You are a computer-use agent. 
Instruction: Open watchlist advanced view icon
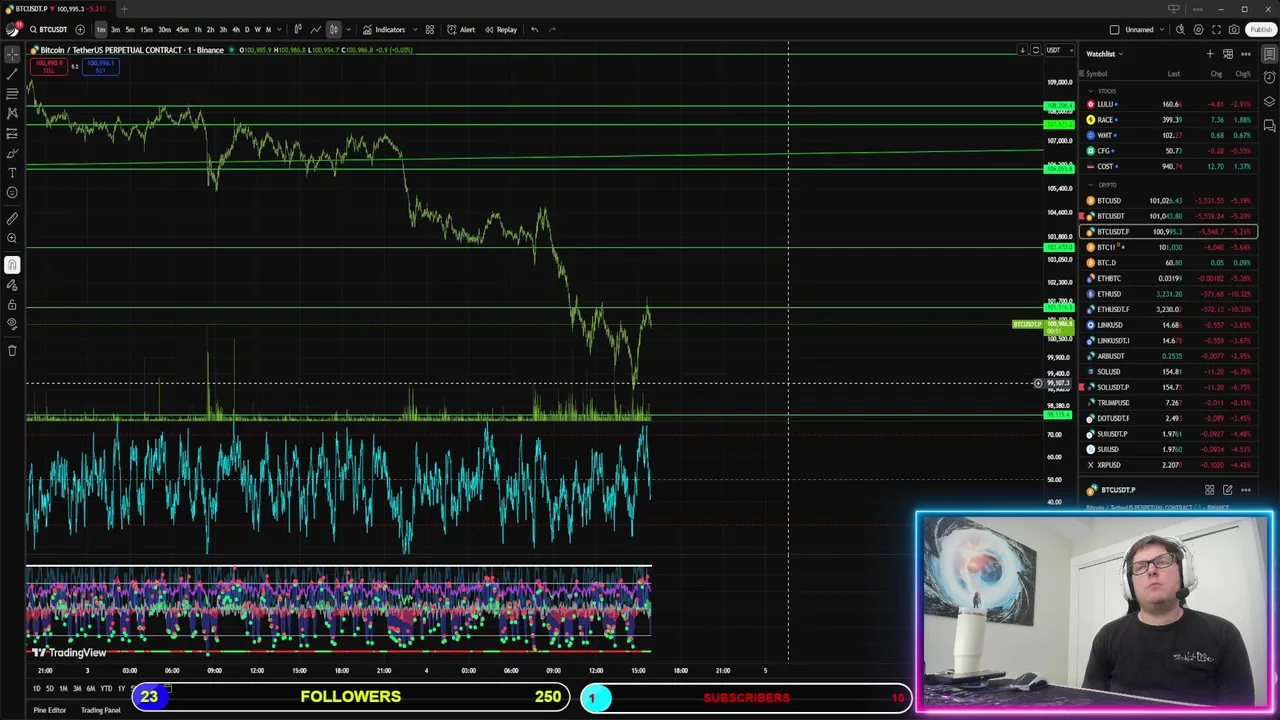point(1228,54)
